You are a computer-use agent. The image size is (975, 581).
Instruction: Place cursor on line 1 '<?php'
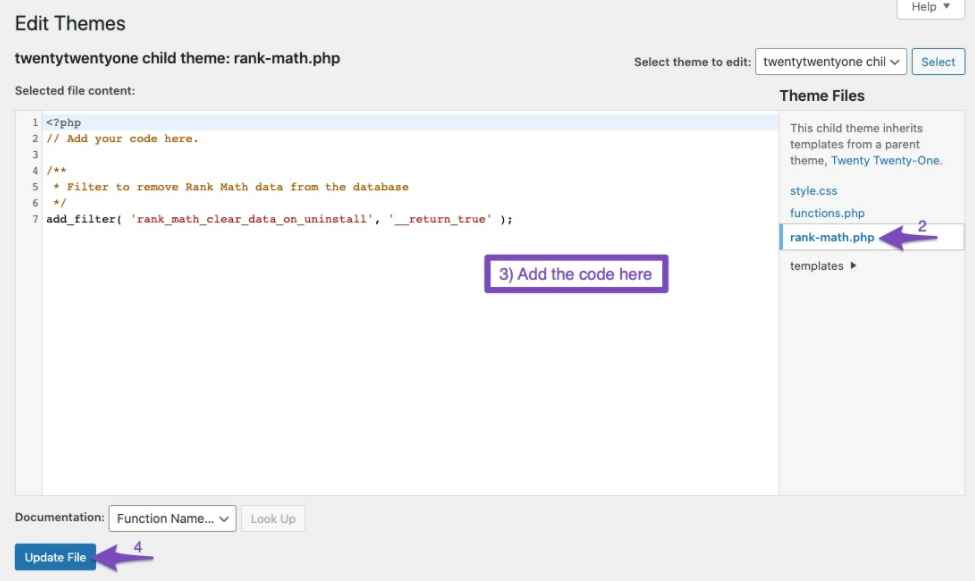tap(63, 123)
